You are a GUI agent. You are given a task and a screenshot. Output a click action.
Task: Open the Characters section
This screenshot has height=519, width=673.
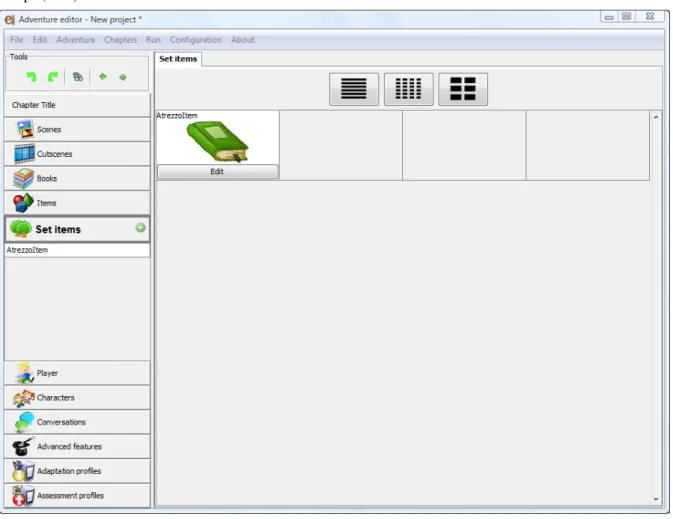[77, 398]
